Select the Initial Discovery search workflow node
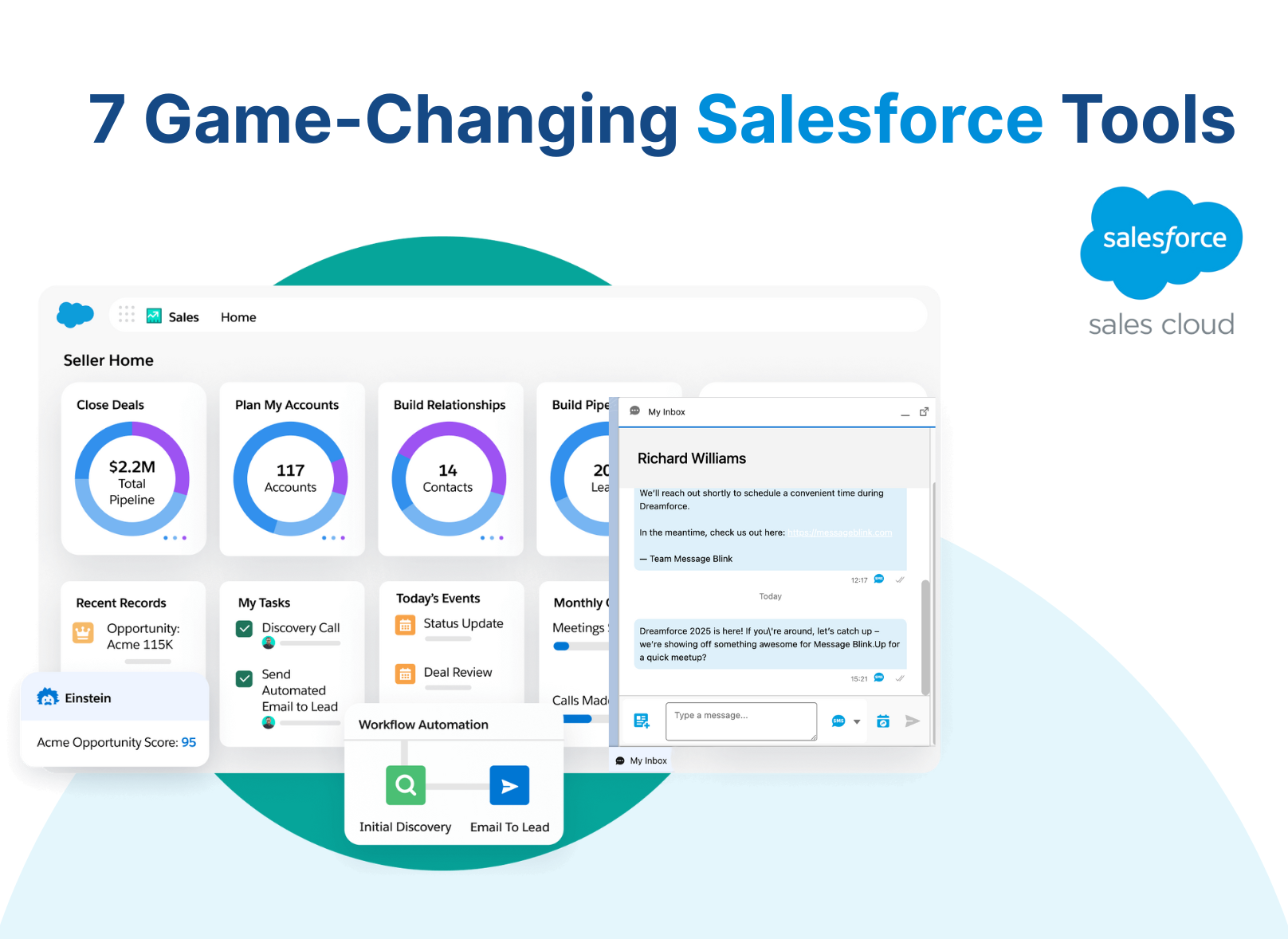 406,785
